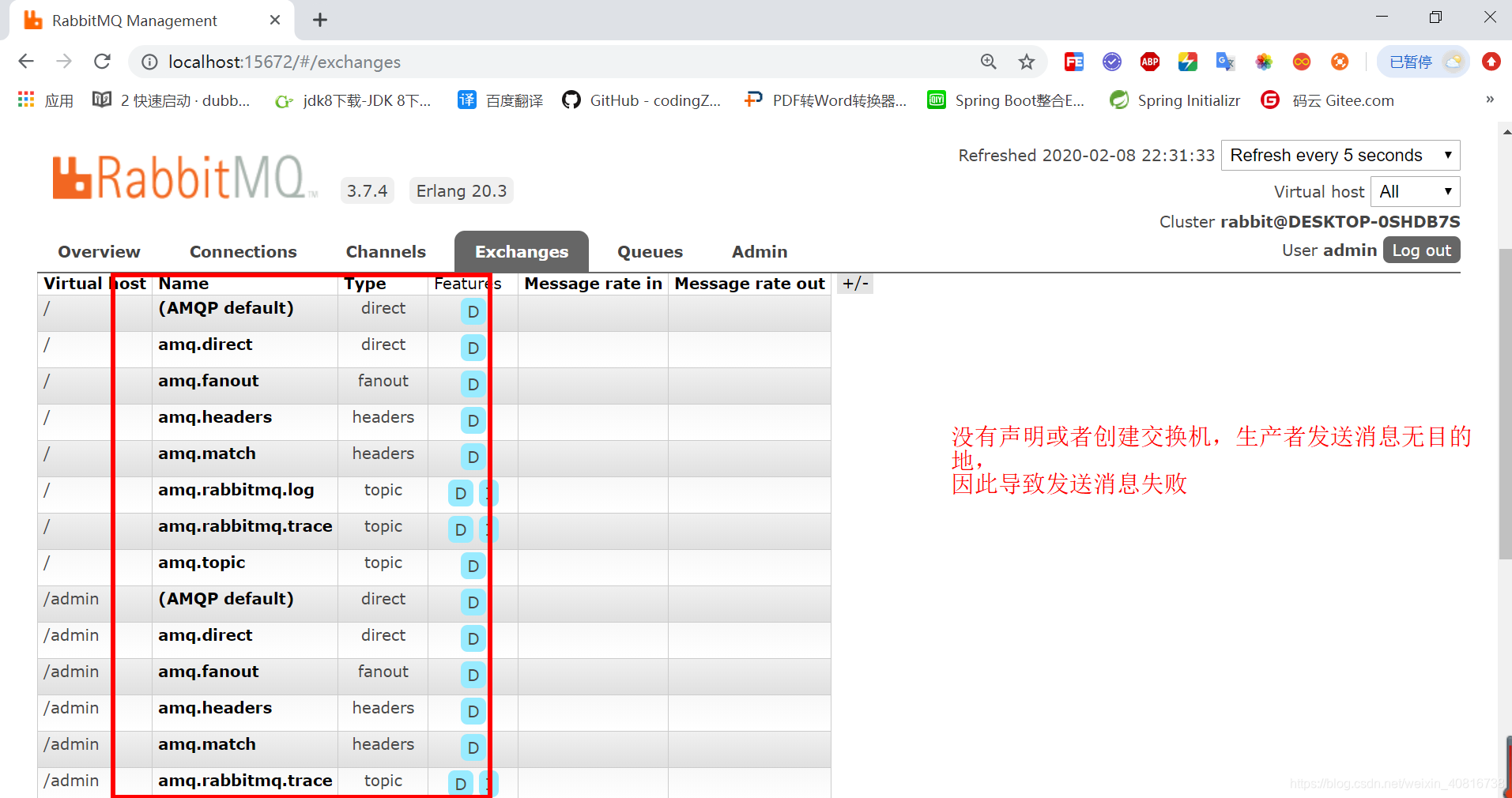
Task: Switch to the Overview tab
Action: tap(99, 251)
